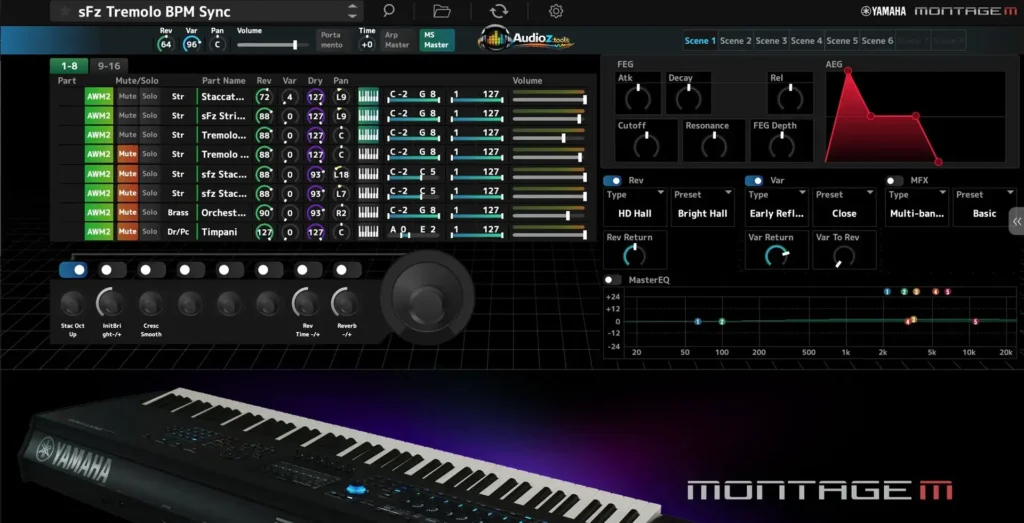Click the Var To Rev knob
Screen dimensions: 1024x523
coord(844,255)
